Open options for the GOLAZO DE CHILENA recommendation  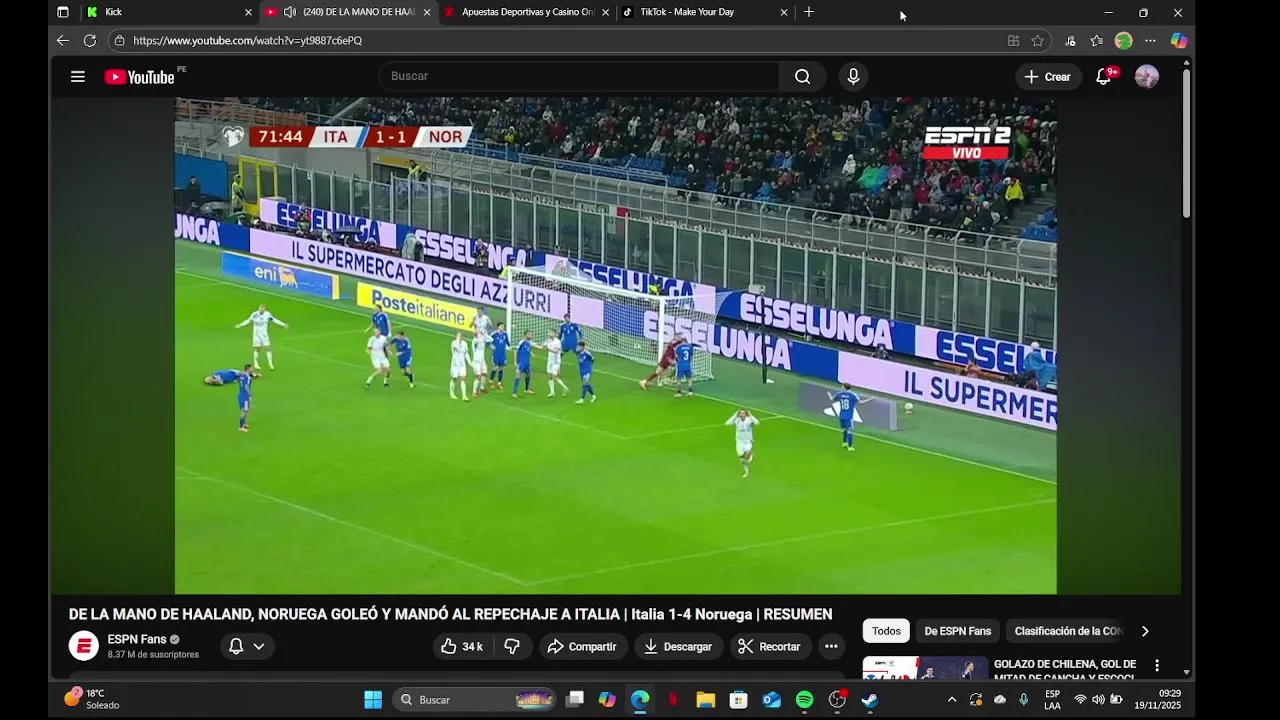coord(1157,666)
